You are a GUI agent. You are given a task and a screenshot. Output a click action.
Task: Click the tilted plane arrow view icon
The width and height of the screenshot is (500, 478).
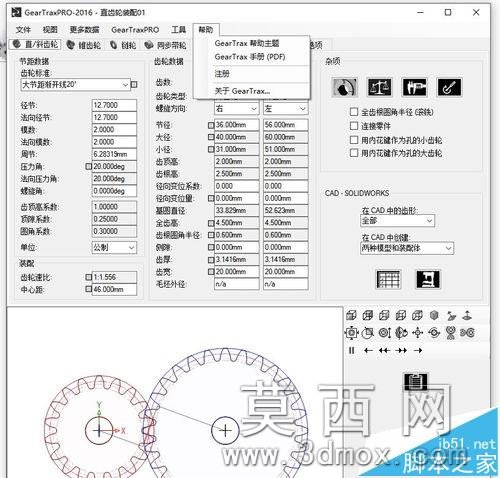tap(451, 315)
